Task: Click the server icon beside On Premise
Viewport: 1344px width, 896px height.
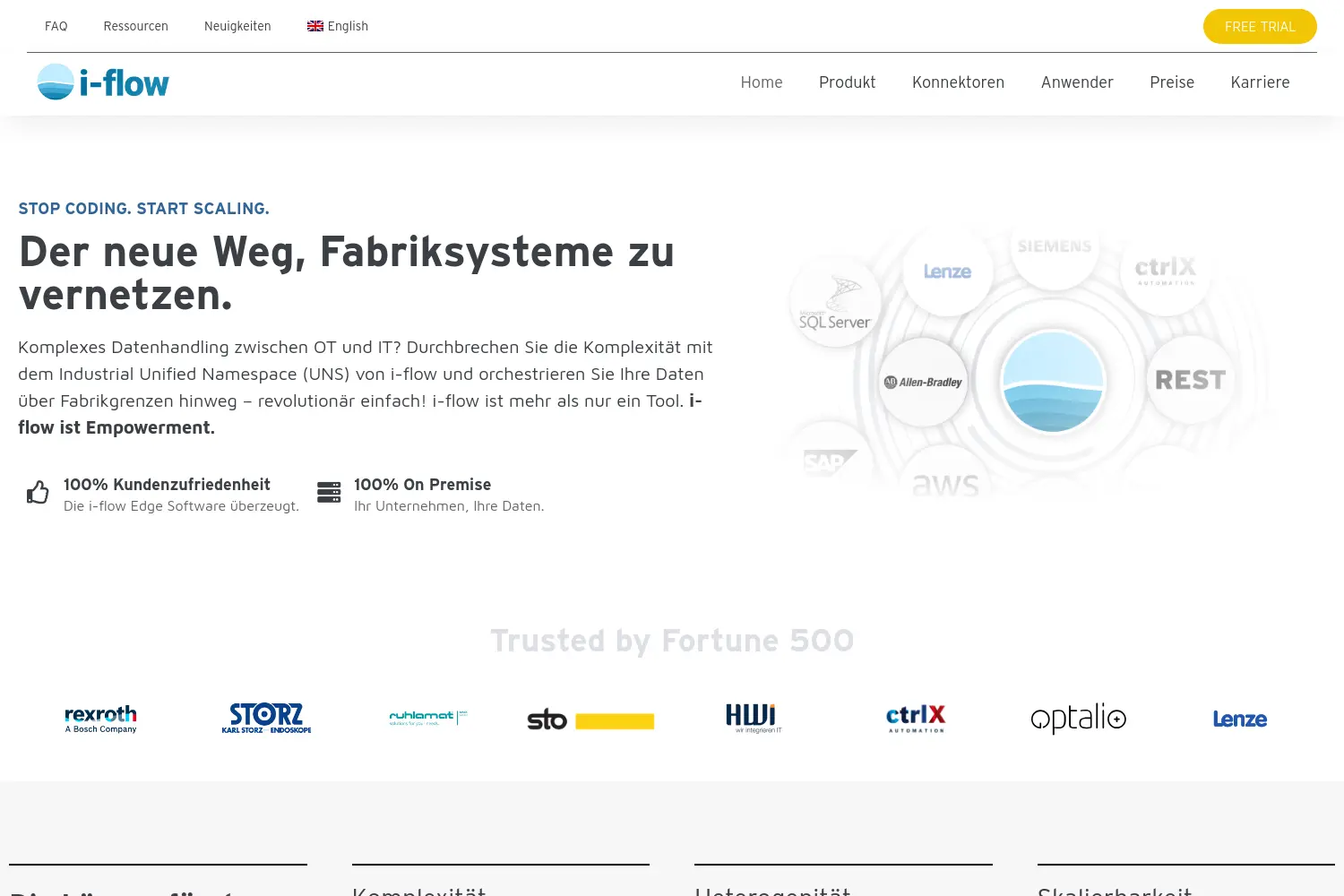Action: coord(329,492)
